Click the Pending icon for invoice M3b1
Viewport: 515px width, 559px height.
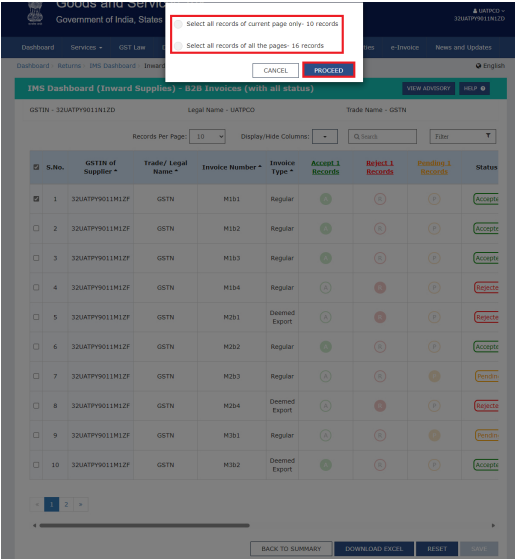434,435
